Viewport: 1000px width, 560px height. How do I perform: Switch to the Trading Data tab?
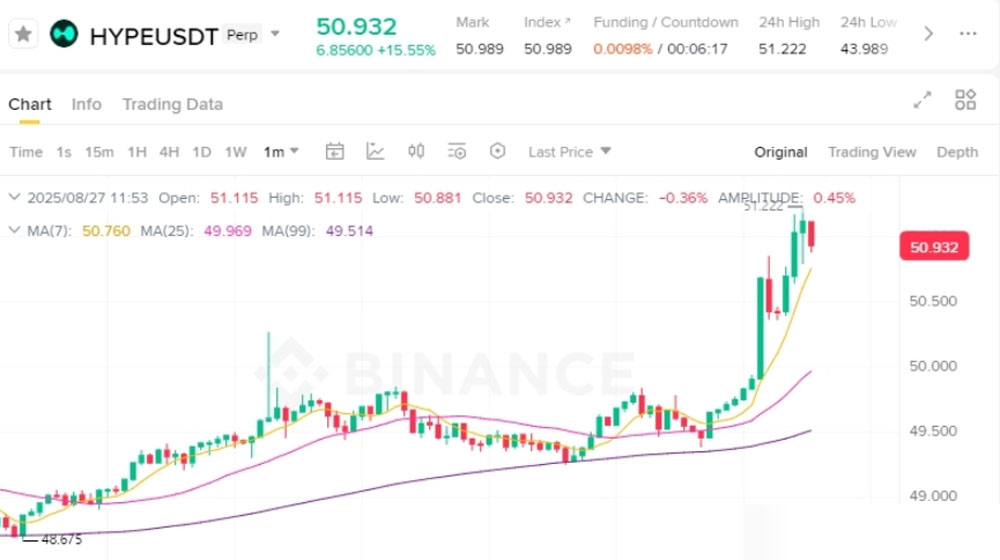[x=172, y=104]
